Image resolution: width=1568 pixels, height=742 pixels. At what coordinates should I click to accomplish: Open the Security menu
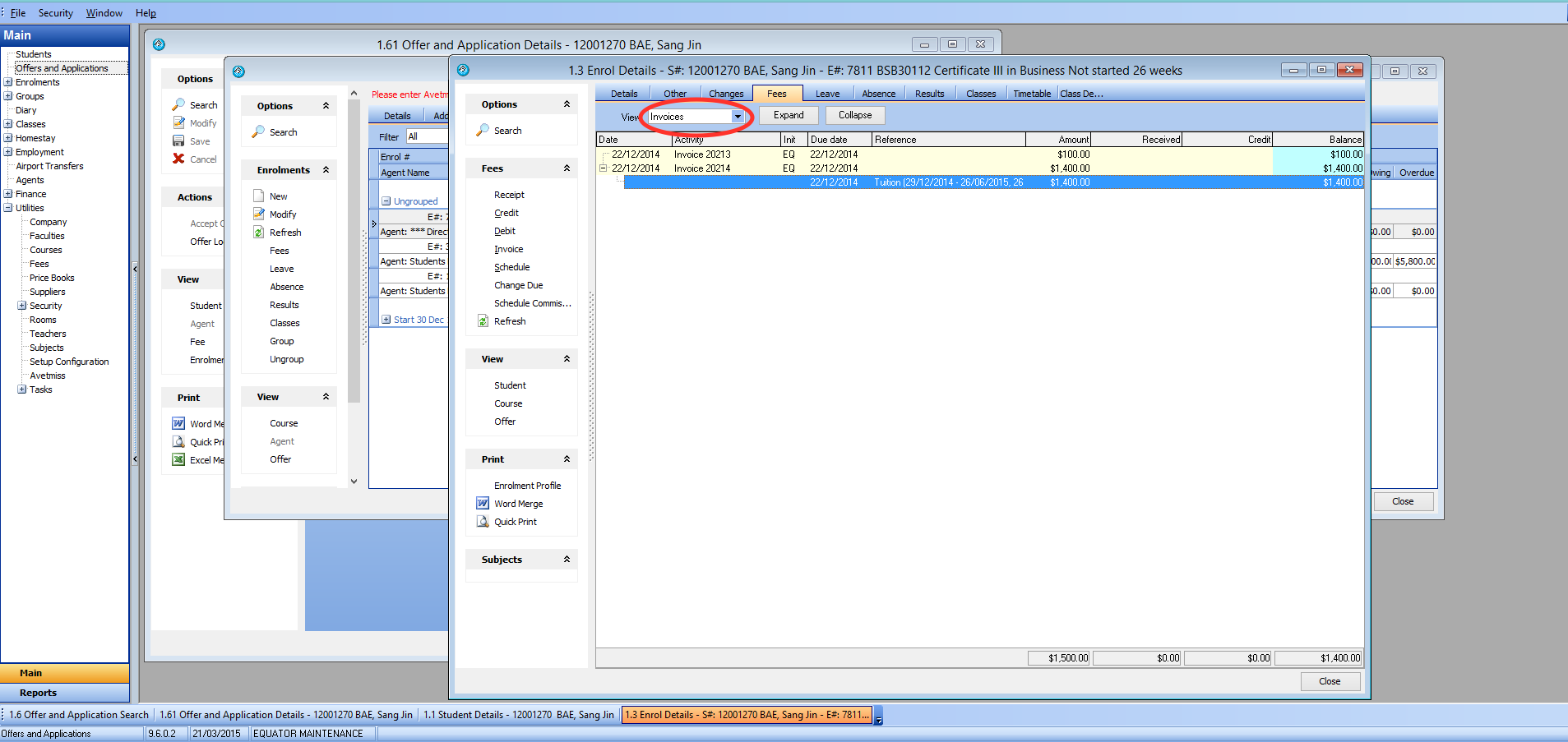pos(55,13)
